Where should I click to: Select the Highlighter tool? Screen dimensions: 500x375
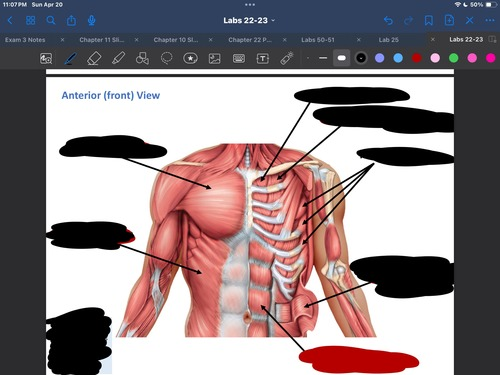(x=118, y=58)
